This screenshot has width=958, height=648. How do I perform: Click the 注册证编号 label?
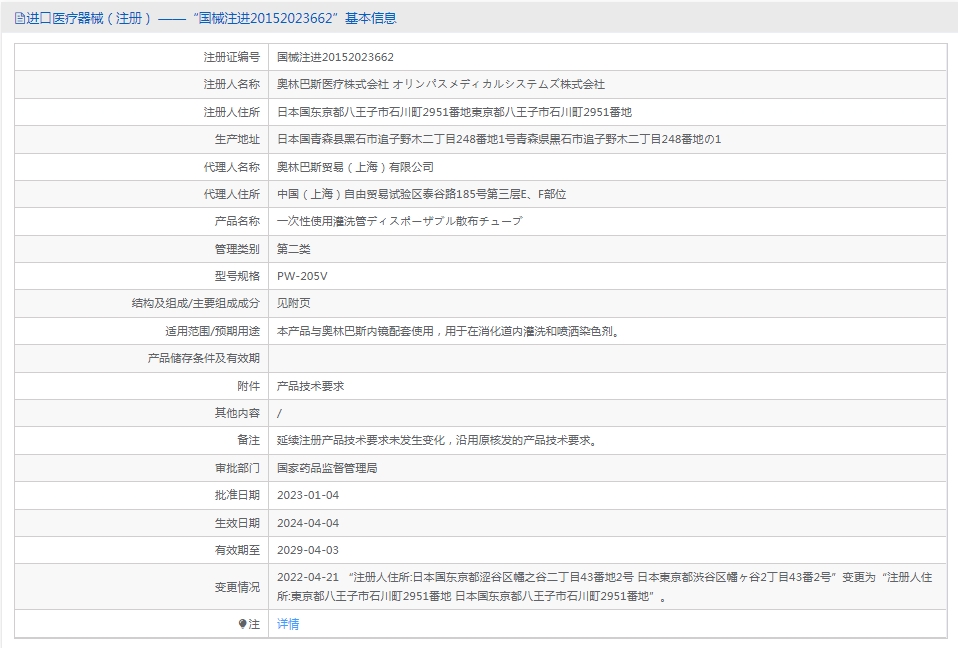232,57
